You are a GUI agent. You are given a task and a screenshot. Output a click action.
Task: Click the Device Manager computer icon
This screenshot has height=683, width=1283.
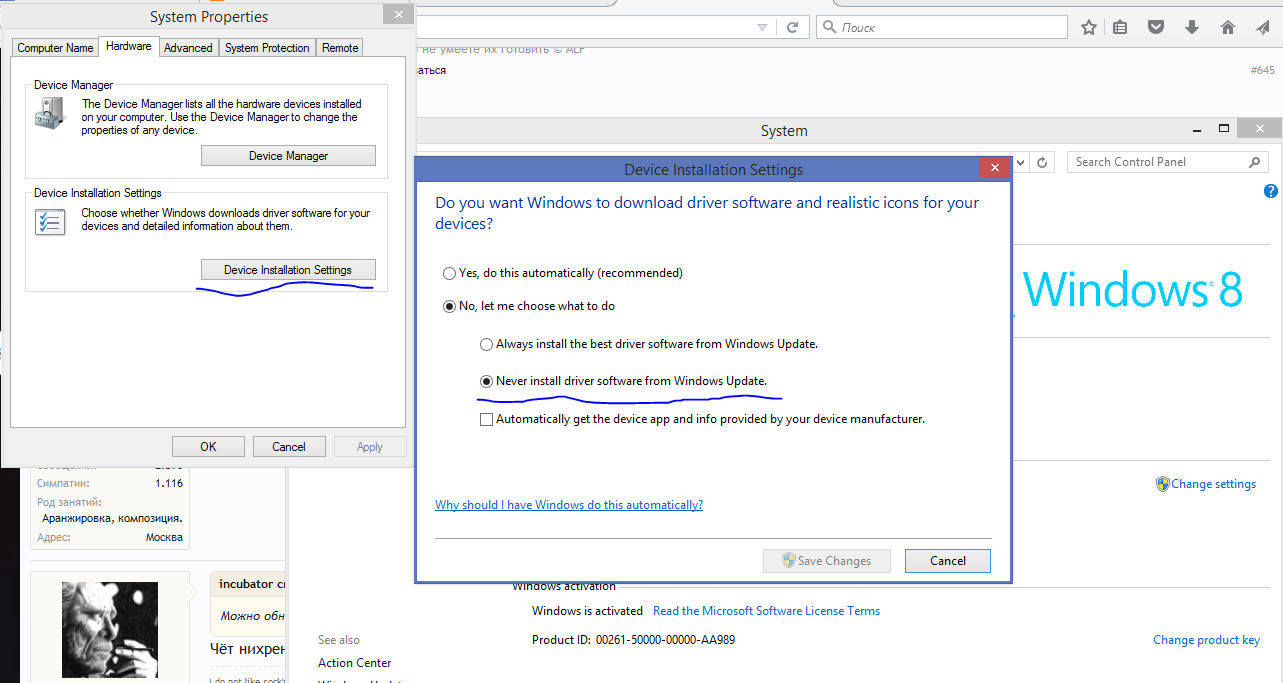[x=49, y=113]
